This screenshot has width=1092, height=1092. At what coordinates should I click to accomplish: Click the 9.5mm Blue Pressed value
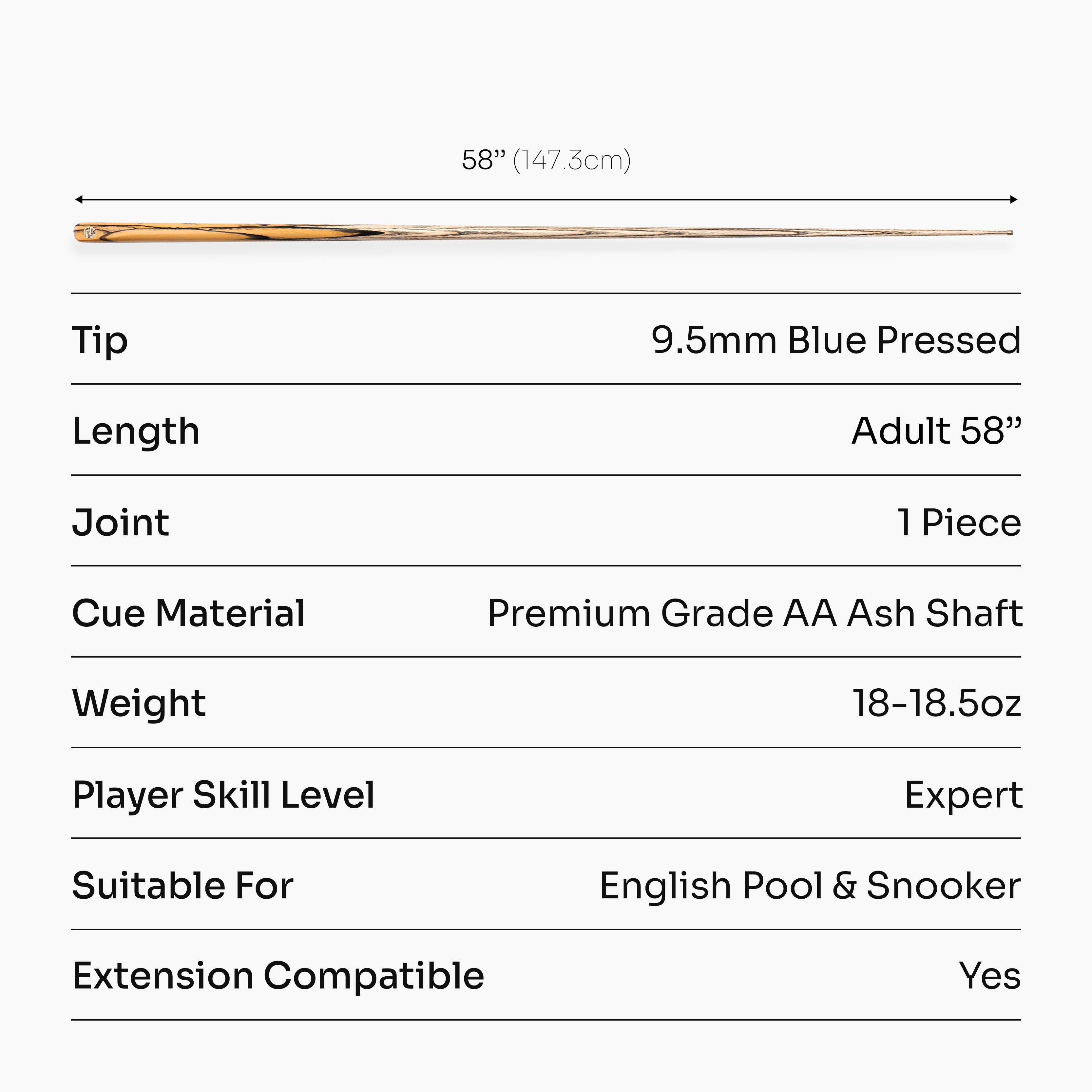[x=836, y=340]
